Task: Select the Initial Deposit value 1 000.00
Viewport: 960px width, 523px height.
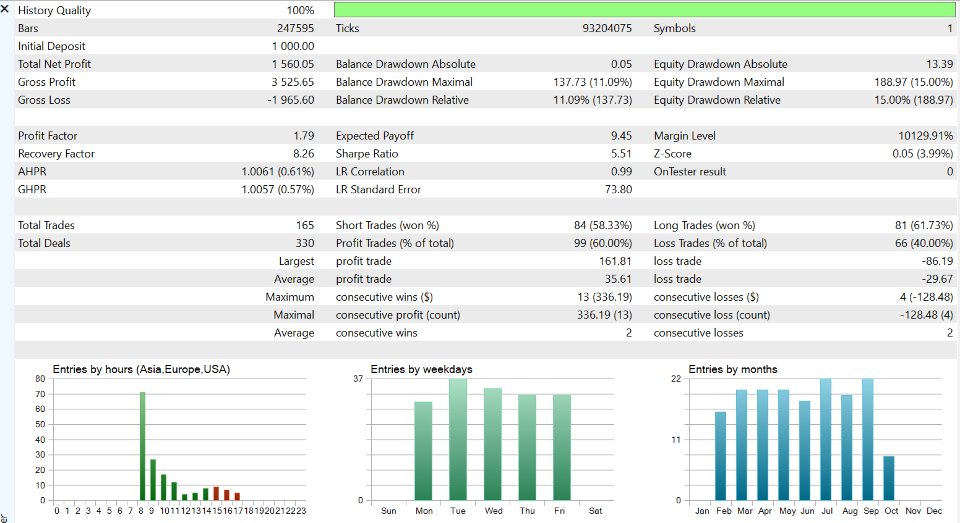Action: (293, 46)
